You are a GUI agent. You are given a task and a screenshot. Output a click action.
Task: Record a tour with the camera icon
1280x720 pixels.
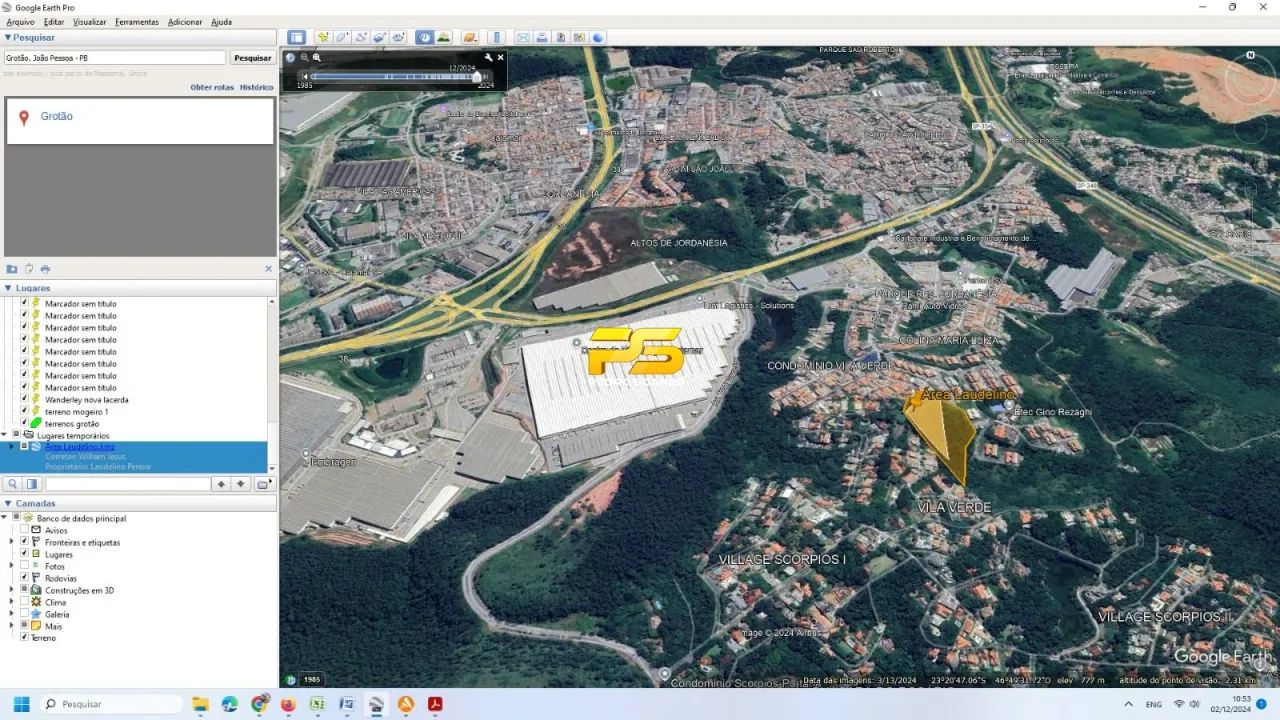point(399,38)
